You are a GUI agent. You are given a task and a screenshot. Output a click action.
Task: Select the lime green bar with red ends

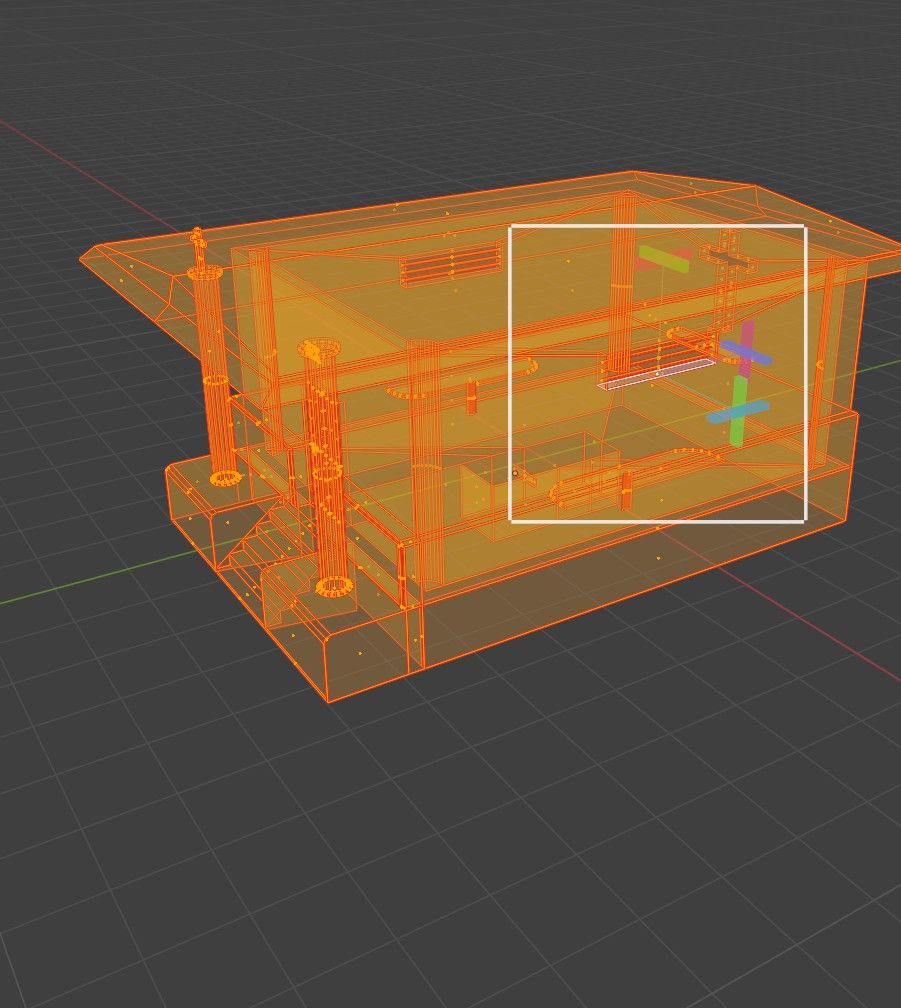665,259
